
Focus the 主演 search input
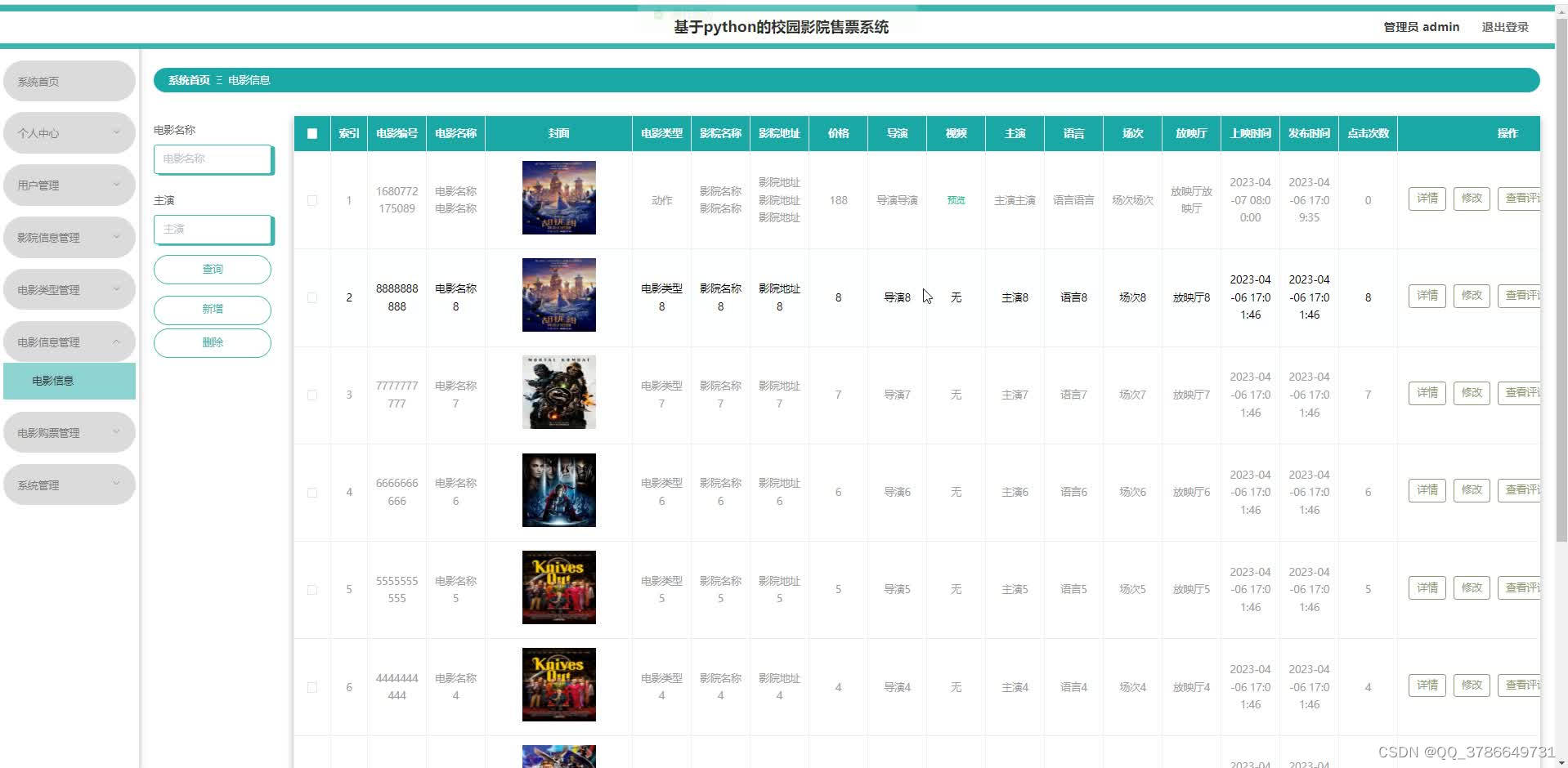(213, 230)
